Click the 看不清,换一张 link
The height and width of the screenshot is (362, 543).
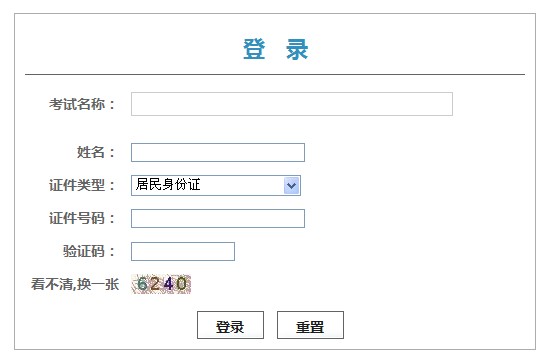75,284
